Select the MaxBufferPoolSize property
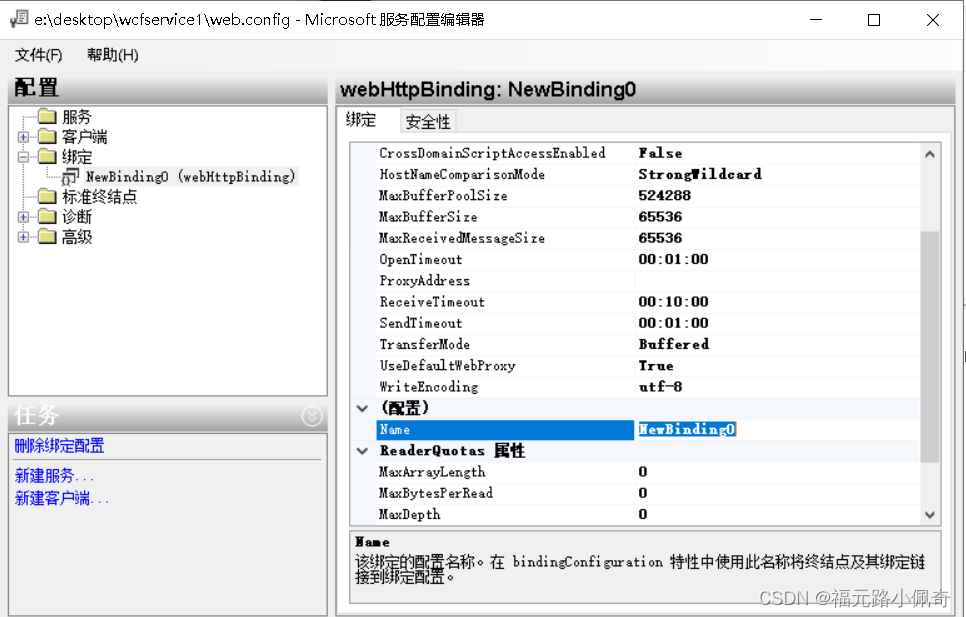This screenshot has height=617, width=966. [x=443, y=196]
